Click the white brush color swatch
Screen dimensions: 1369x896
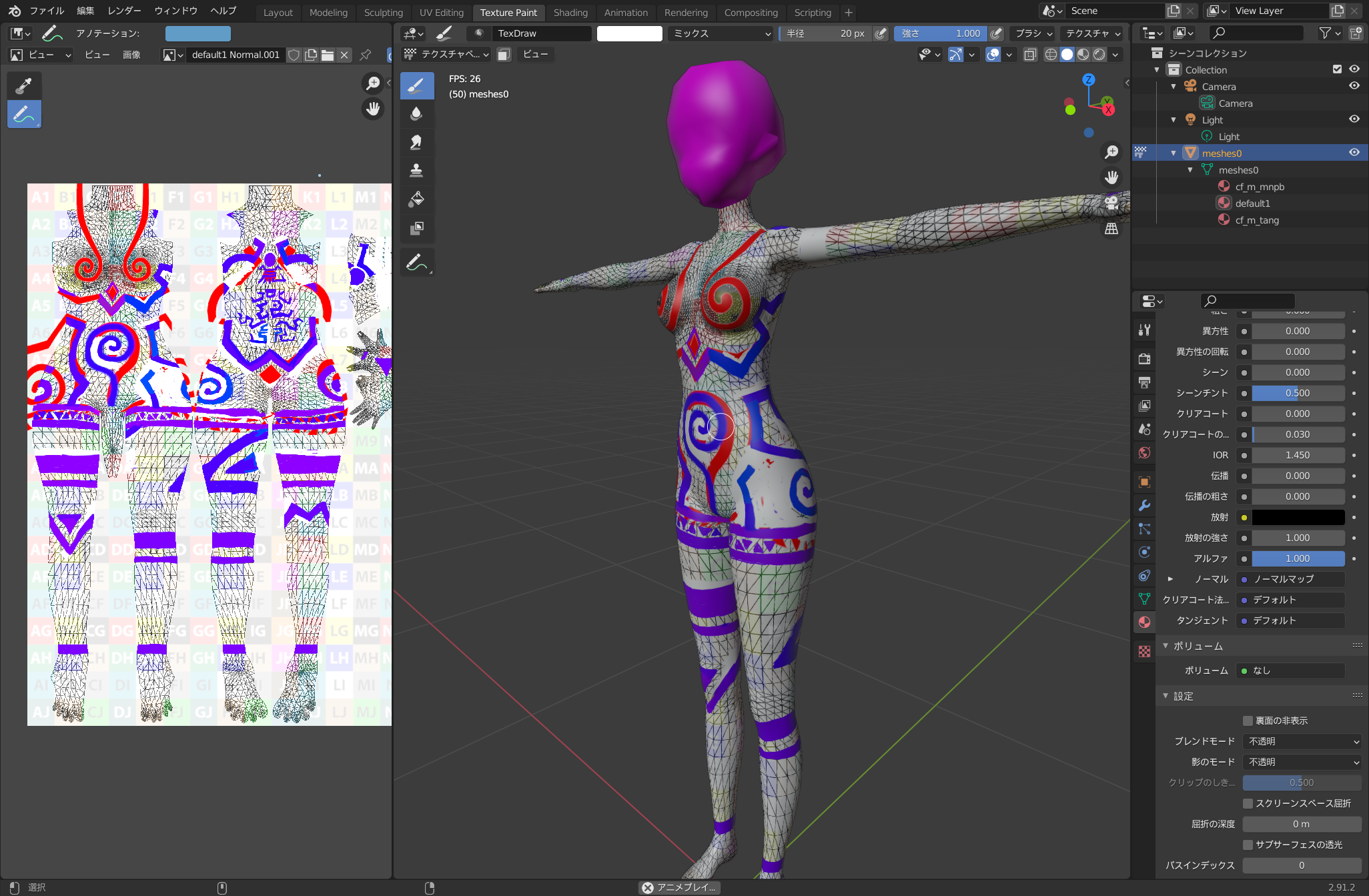pyautogui.click(x=629, y=33)
